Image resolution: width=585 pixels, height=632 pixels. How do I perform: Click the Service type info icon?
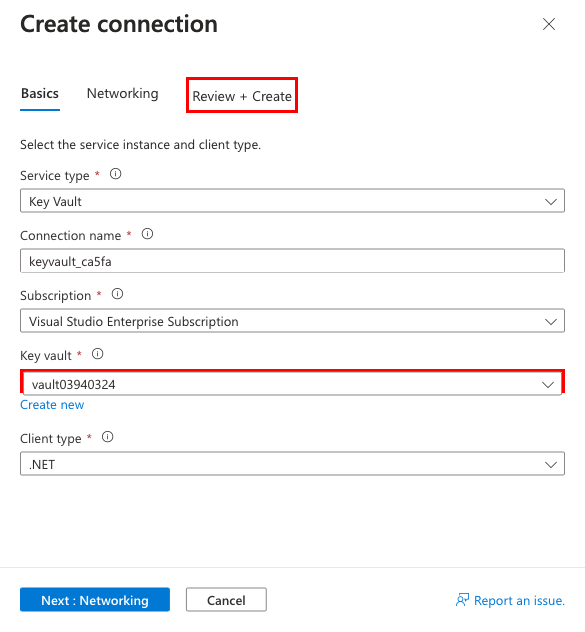coord(116,174)
